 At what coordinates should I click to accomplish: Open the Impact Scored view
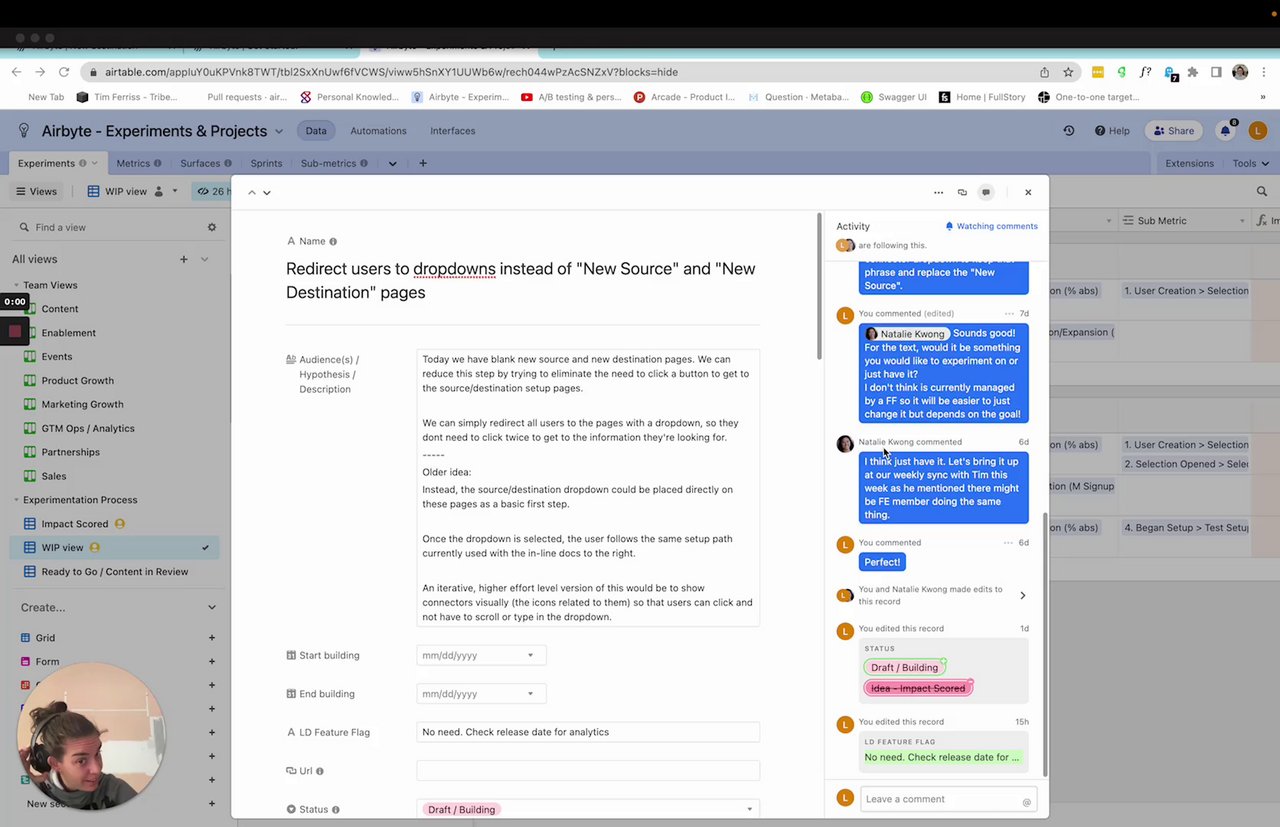(x=75, y=524)
